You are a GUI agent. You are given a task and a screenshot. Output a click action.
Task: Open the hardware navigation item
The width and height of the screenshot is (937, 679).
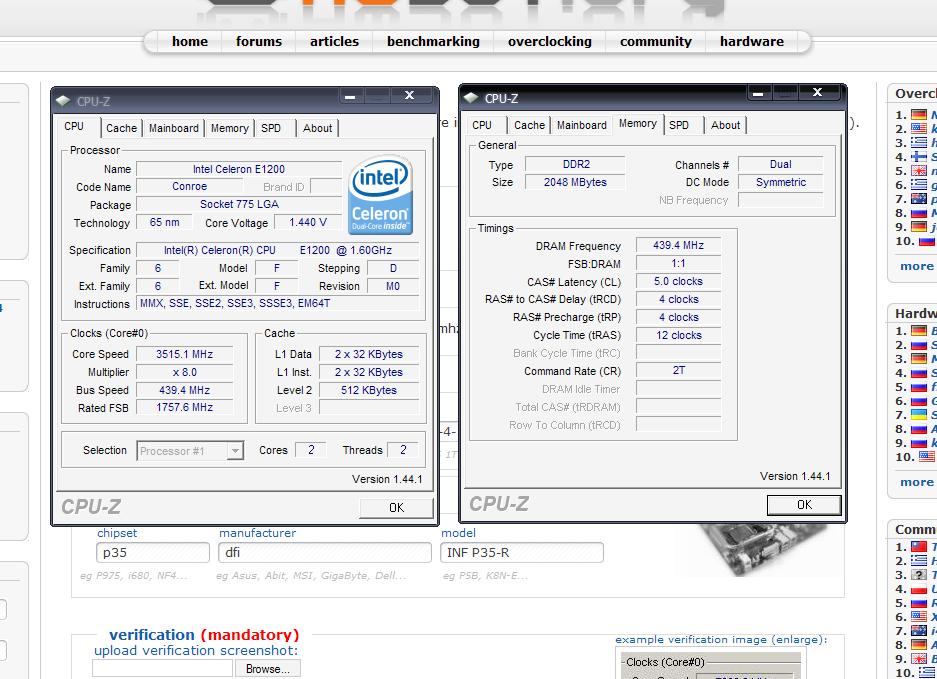pos(751,41)
